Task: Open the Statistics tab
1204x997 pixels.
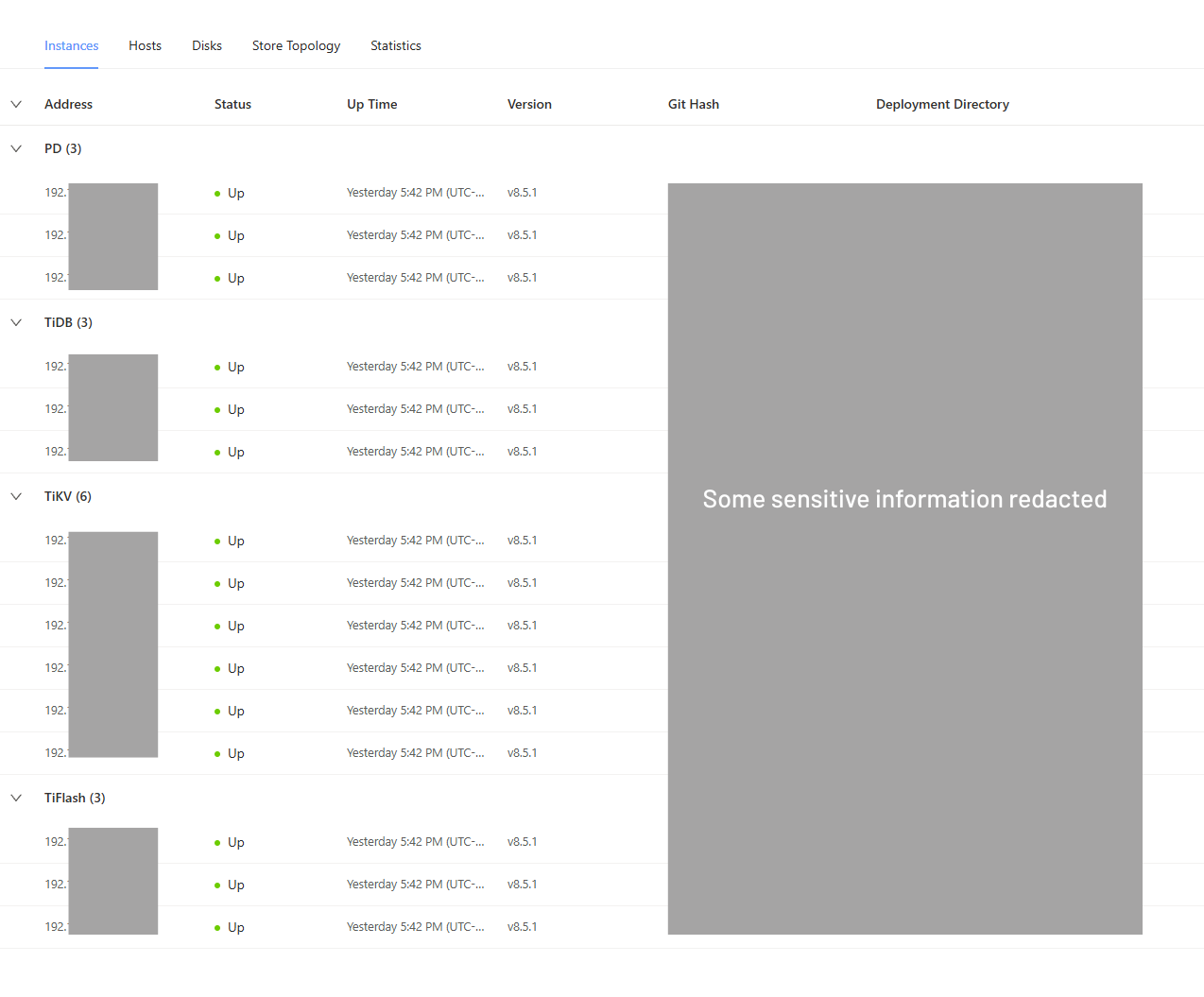Action: click(x=396, y=45)
